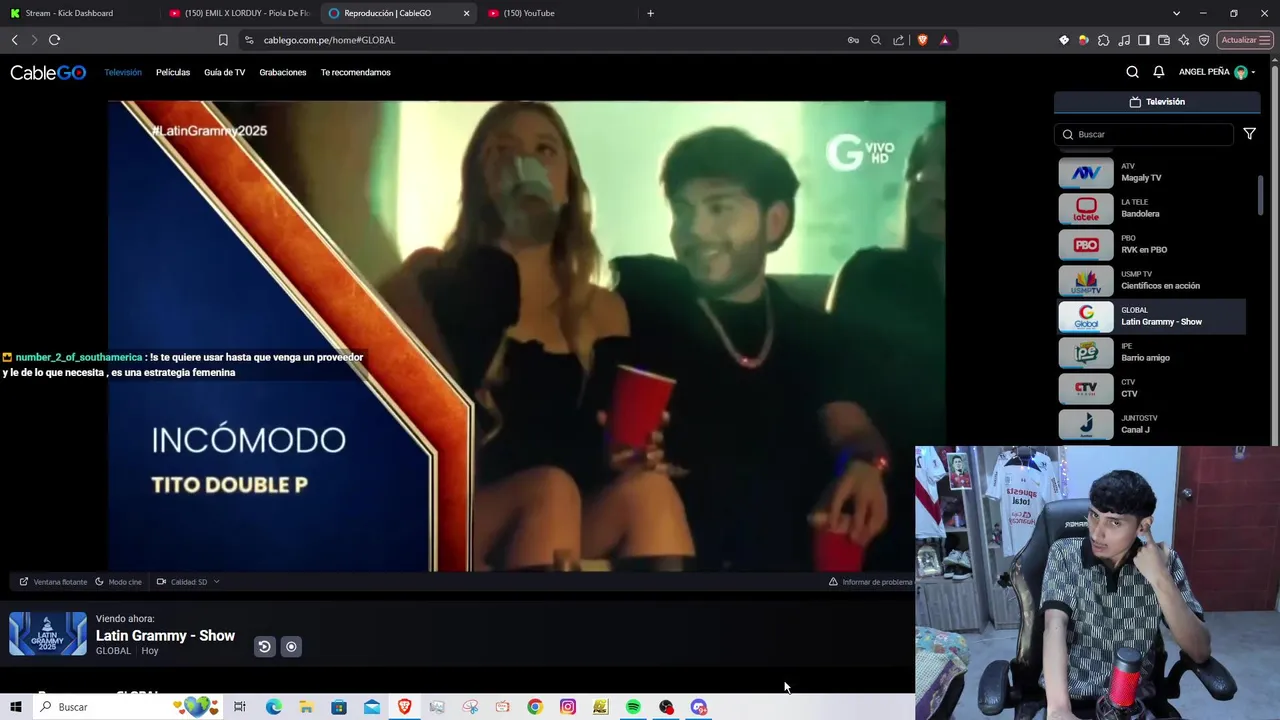Open the Grabaciones menu
The width and height of the screenshot is (1280, 720).
tap(283, 72)
